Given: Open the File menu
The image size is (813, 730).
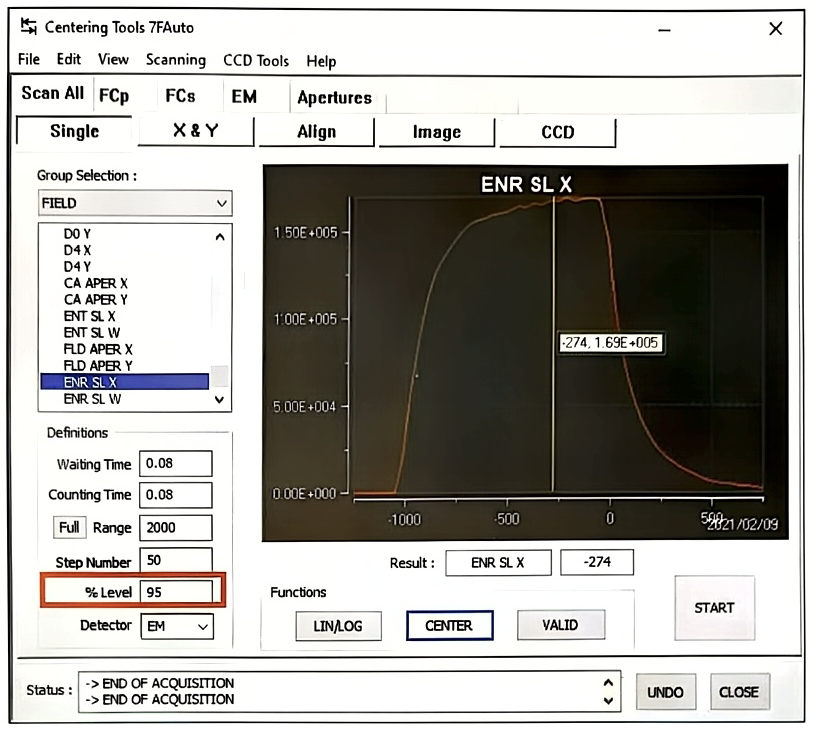Looking at the screenshot, I should click(x=29, y=59).
